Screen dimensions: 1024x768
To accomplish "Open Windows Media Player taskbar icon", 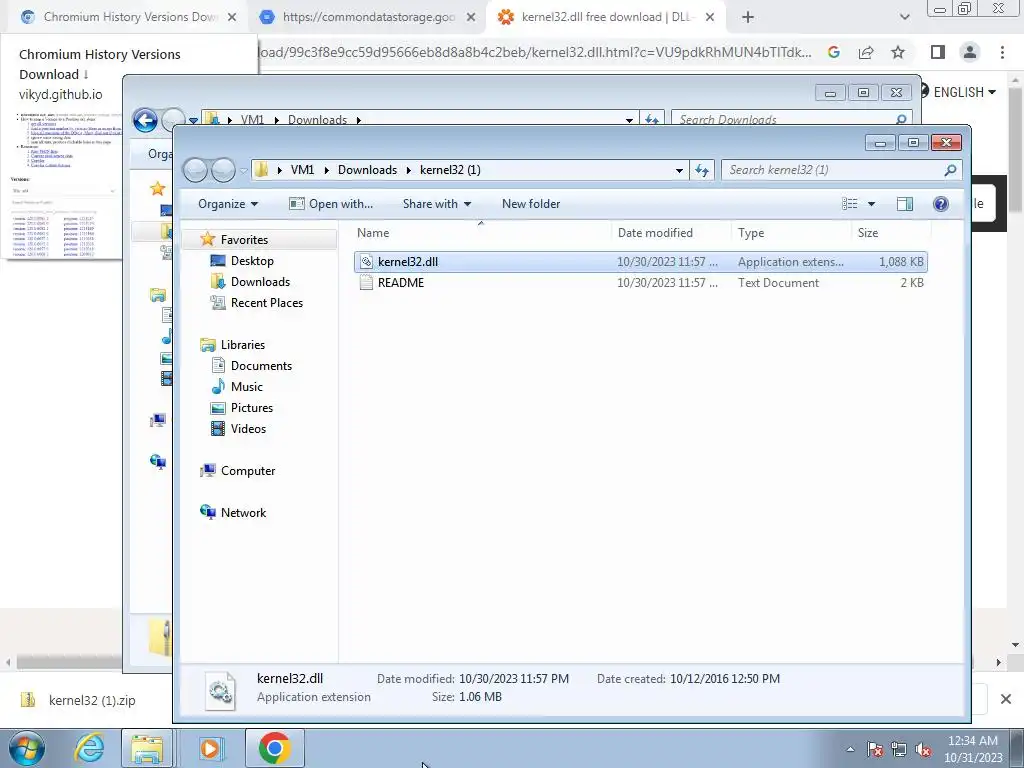I will point(210,748).
